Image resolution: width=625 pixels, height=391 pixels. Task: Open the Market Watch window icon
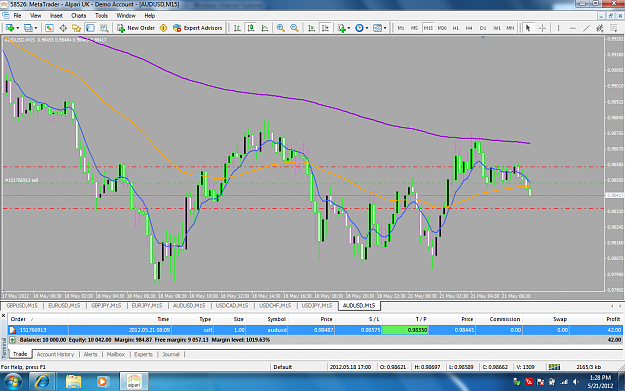click(49, 28)
